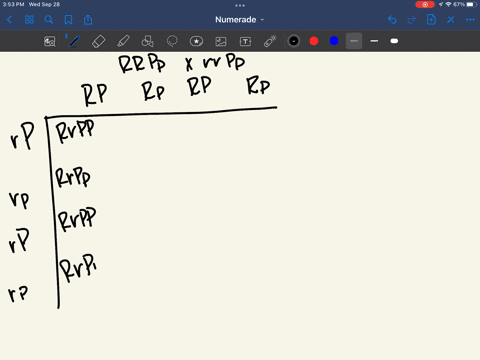Choose the blue pen color
This screenshot has height=360, width=480.
pyautogui.click(x=334, y=41)
